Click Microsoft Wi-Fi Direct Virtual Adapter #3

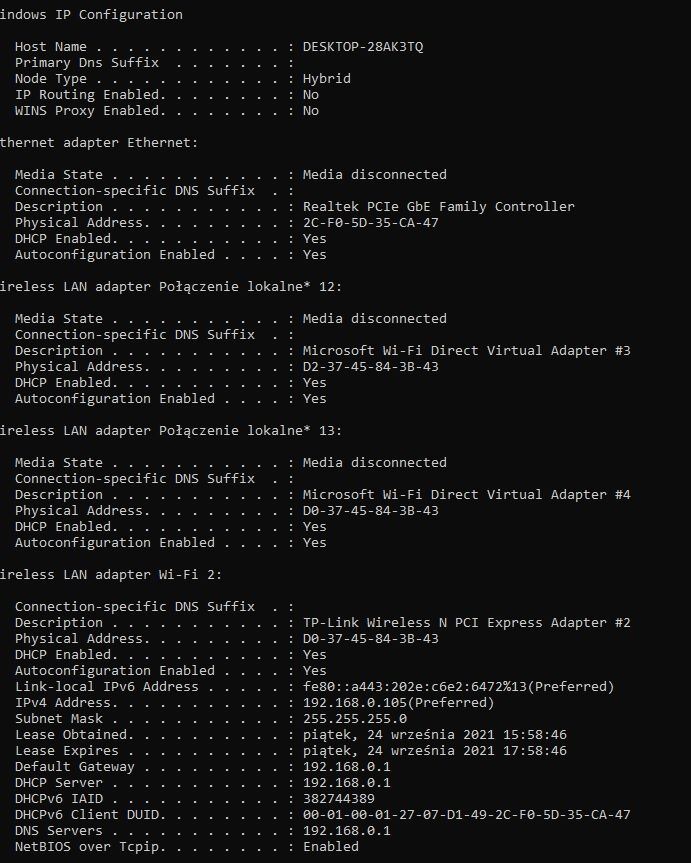pyautogui.click(x=466, y=351)
